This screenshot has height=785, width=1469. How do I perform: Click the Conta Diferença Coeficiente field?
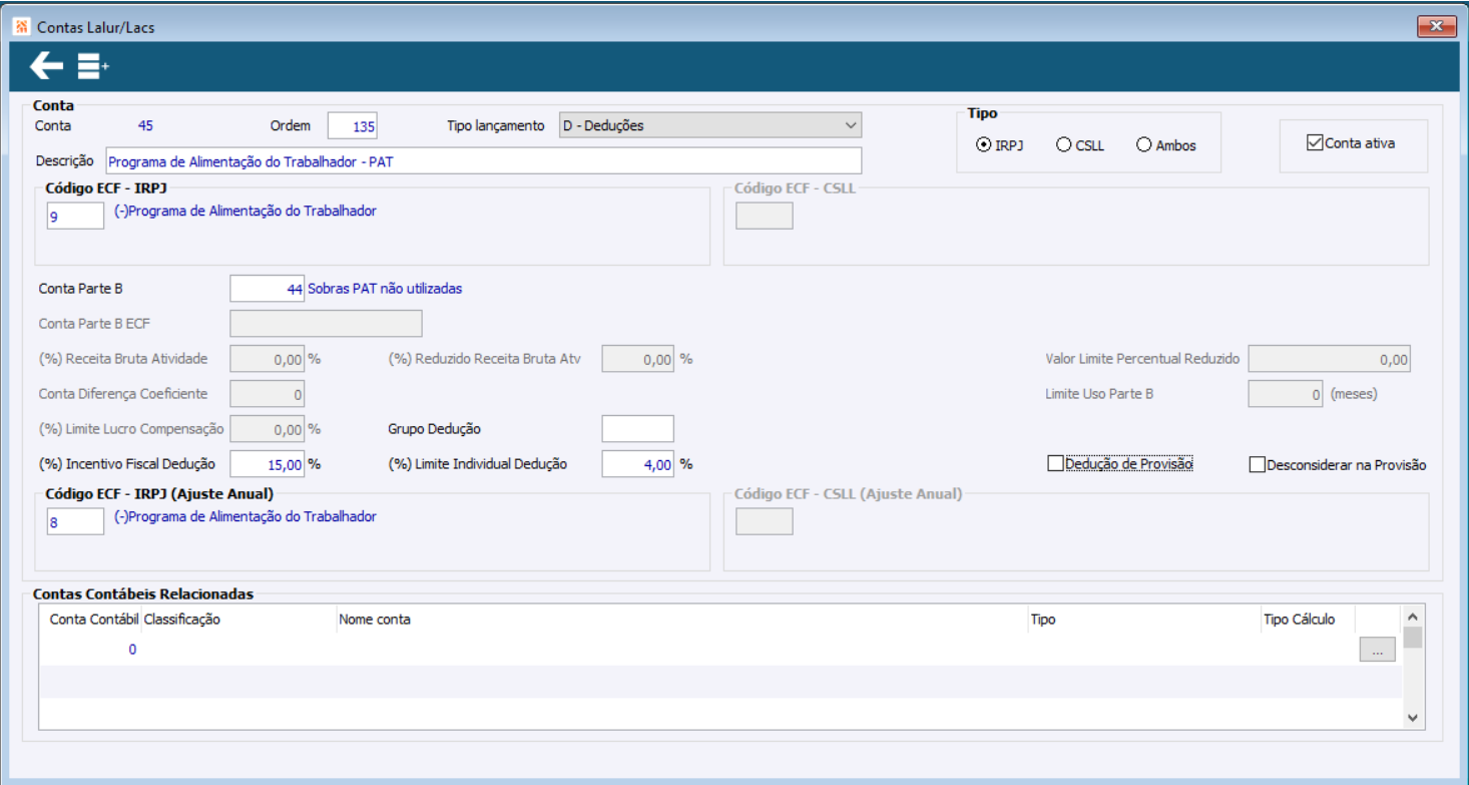[267, 394]
